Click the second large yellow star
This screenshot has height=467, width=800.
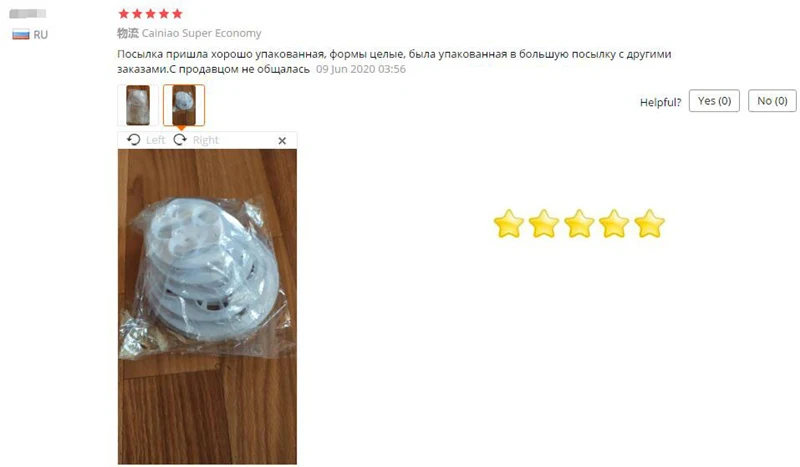click(x=544, y=224)
